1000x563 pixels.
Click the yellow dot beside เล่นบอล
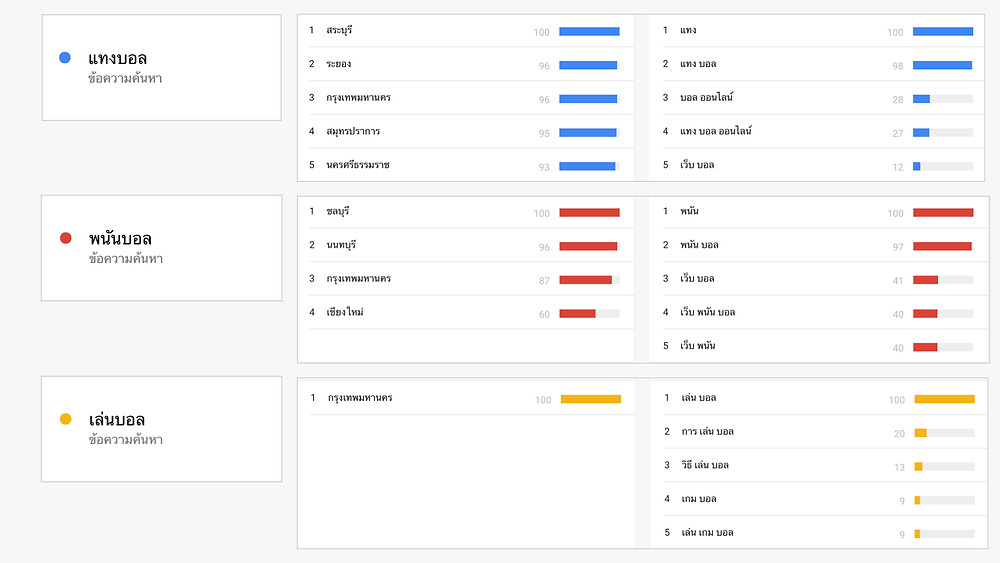[65, 419]
